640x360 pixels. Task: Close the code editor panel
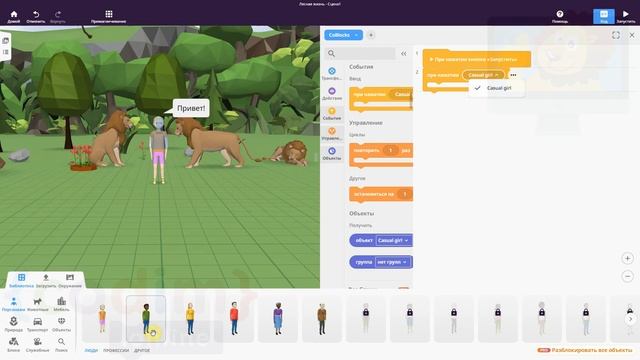(x=631, y=36)
